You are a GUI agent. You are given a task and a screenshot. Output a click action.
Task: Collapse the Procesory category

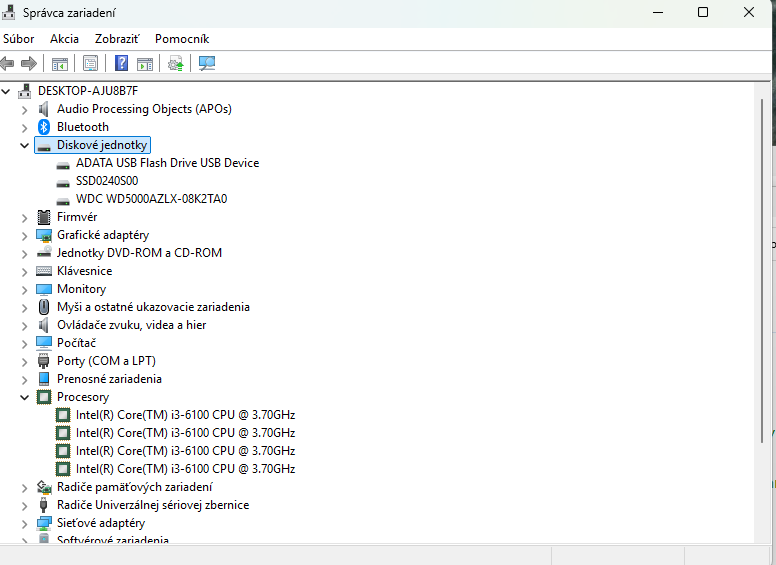coord(25,397)
